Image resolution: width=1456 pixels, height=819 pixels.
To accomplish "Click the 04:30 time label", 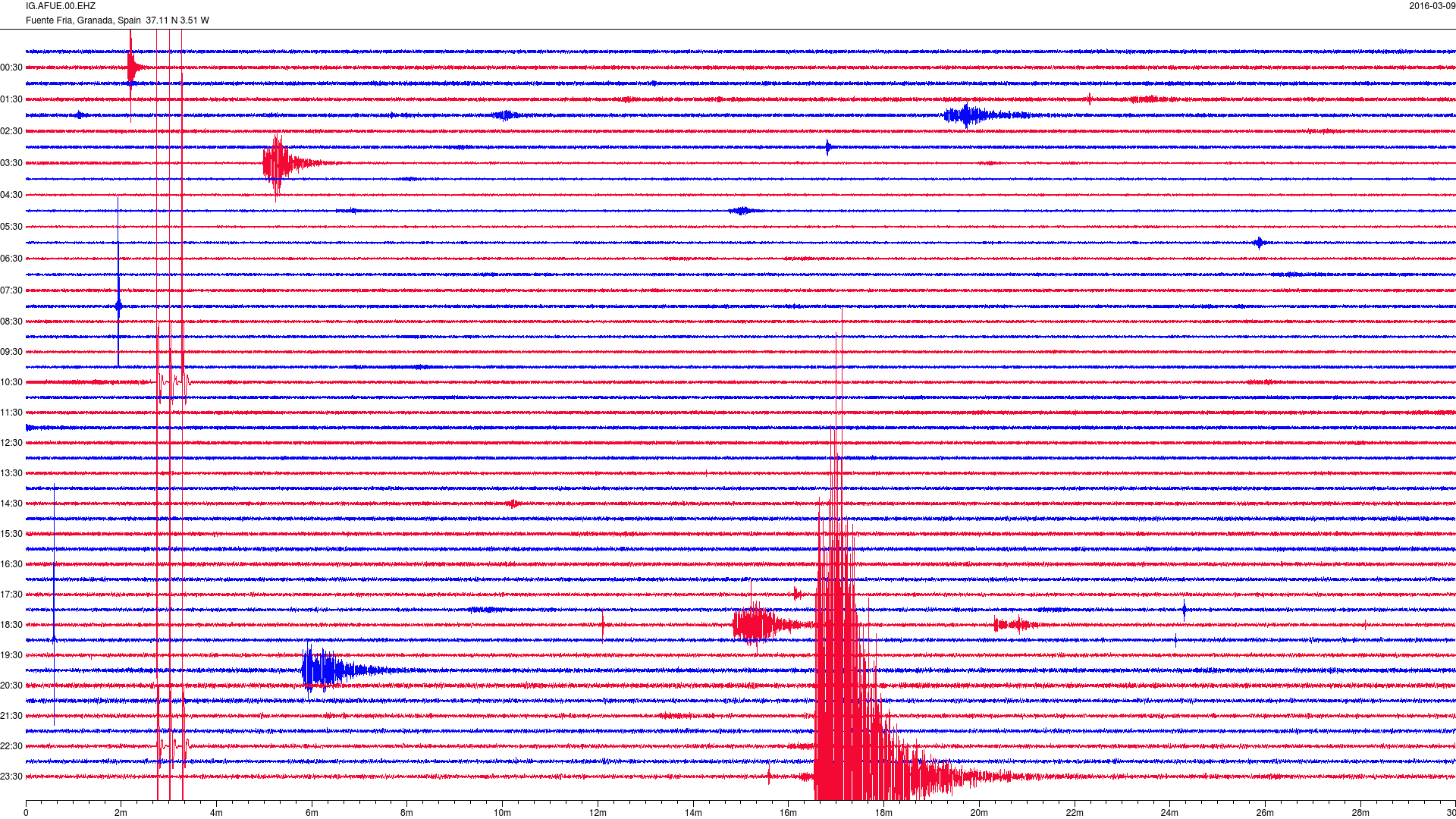I will point(11,195).
